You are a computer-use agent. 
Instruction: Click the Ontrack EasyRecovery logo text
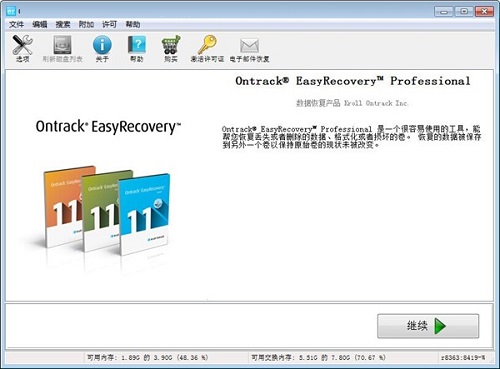[x=108, y=127]
